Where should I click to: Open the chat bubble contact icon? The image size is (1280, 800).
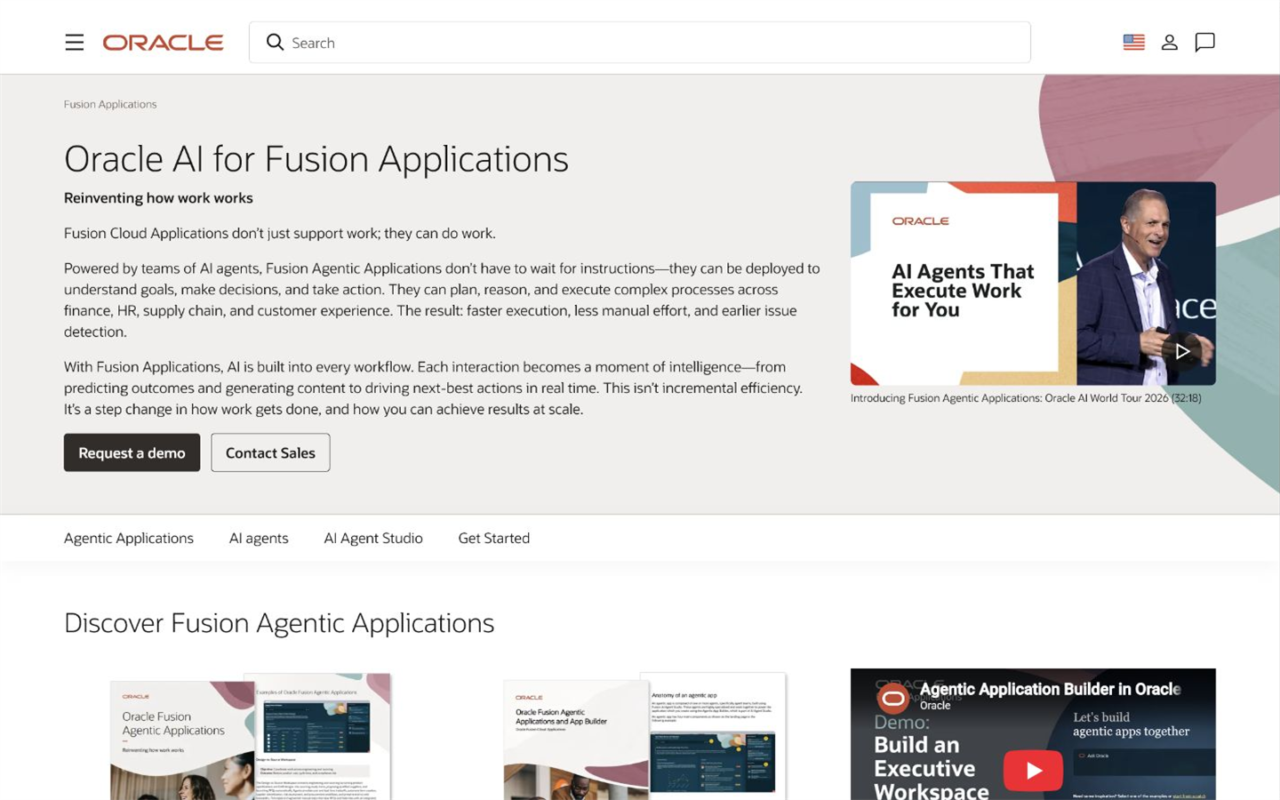click(1205, 42)
